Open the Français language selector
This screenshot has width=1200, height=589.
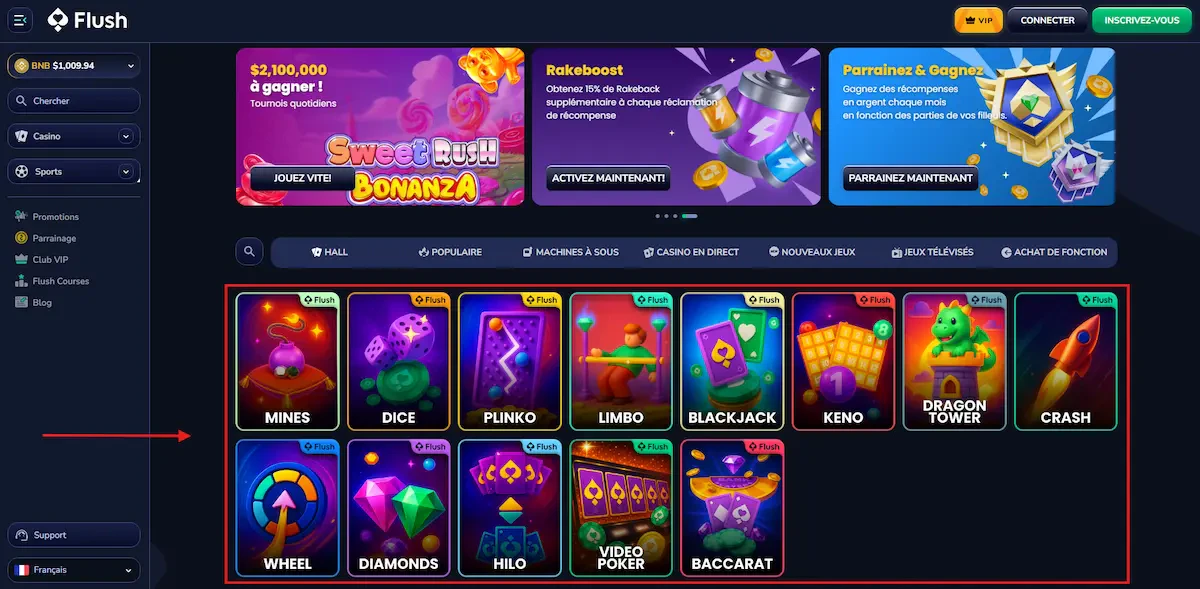[x=74, y=570]
